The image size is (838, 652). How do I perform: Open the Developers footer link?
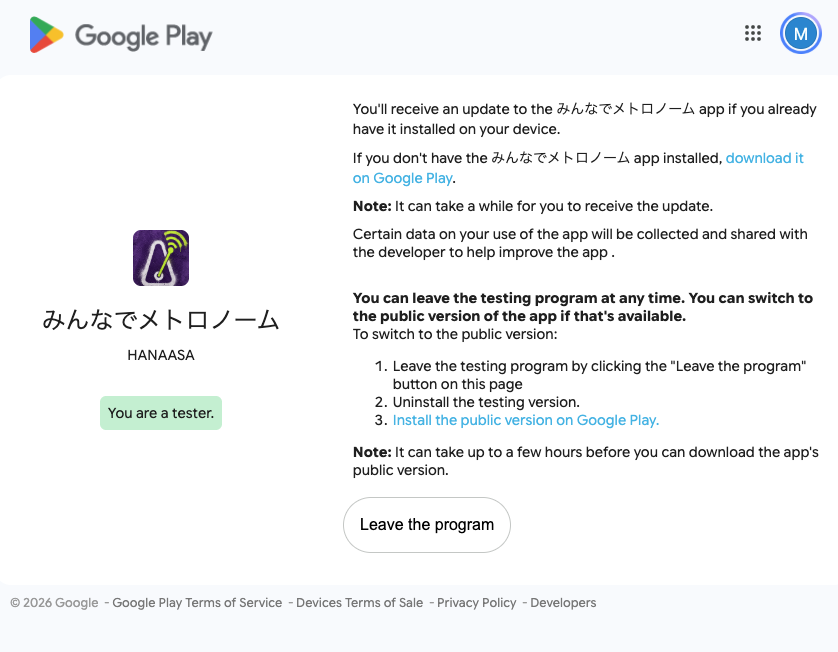pyautogui.click(x=563, y=602)
